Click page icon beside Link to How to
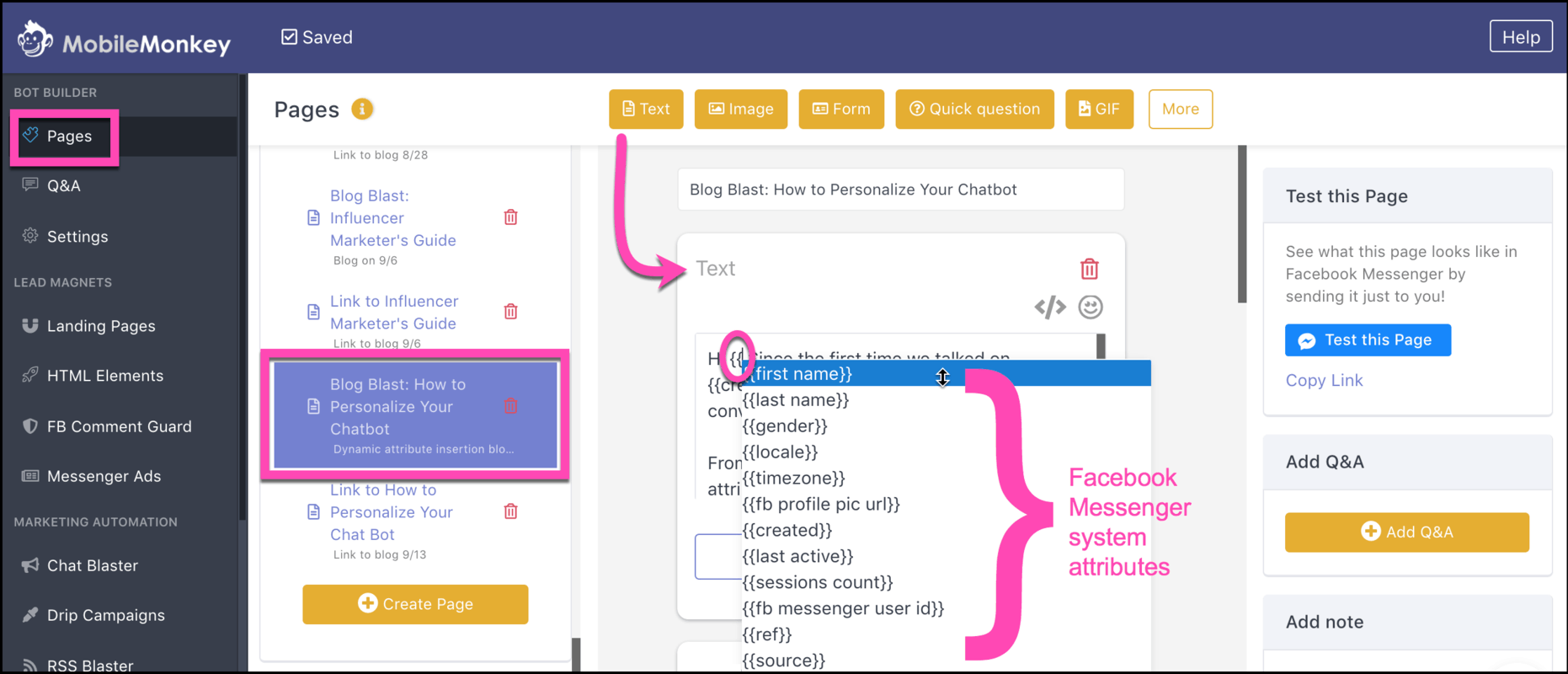This screenshot has height=674, width=1568. [x=313, y=512]
